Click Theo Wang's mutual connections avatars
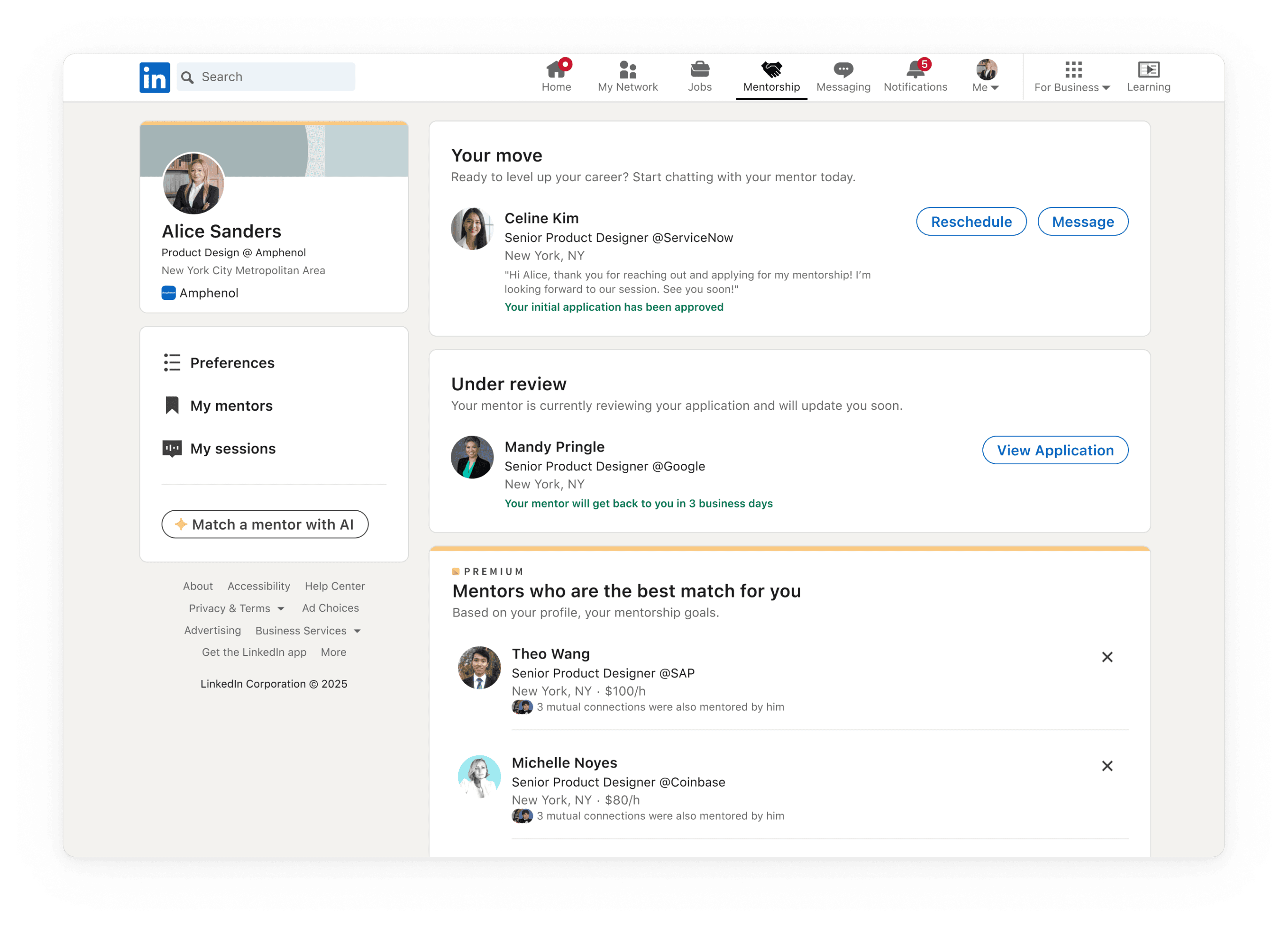Screen dimensions: 1288x930 tap(523, 707)
